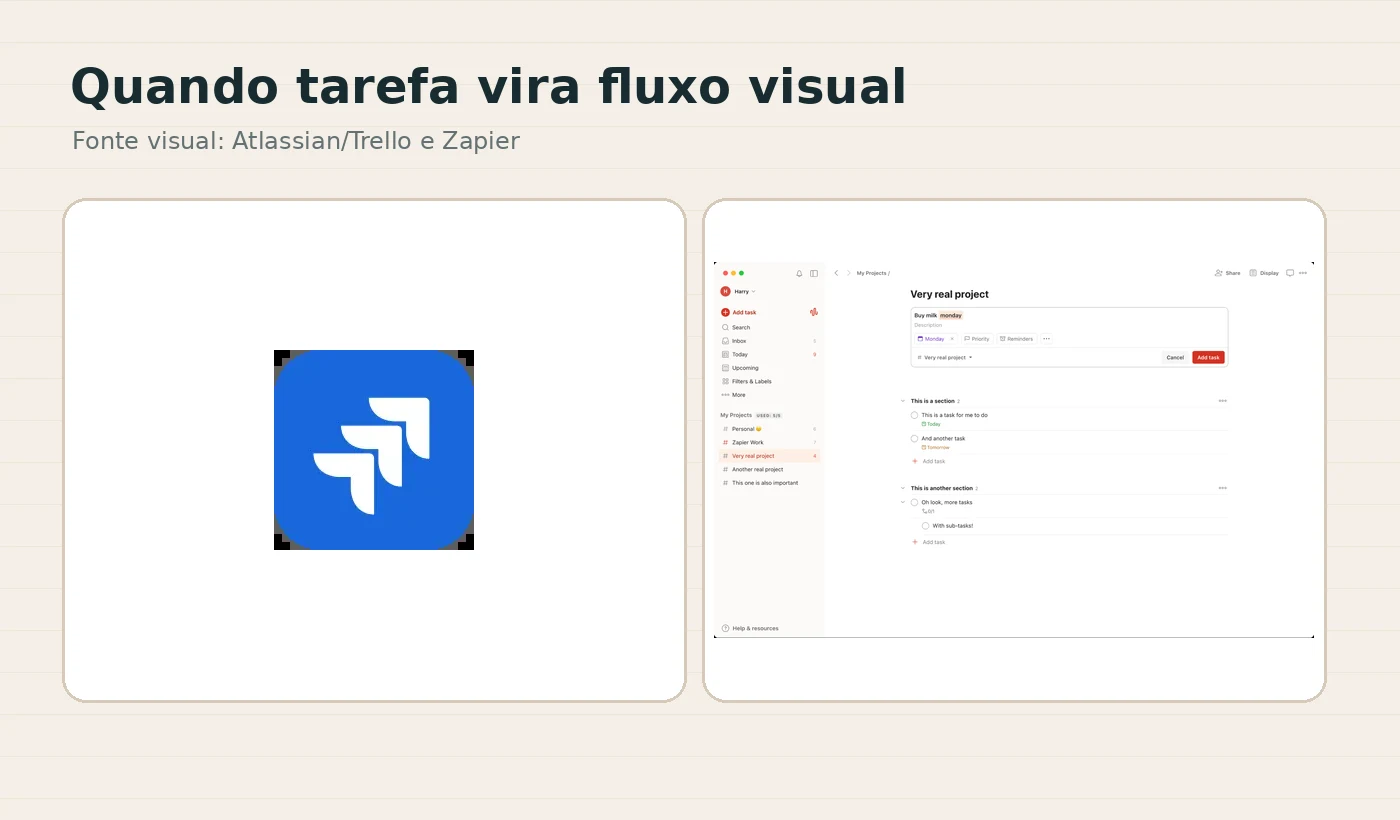Image resolution: width=1400 pixels, height=820 pixels.
Task: Toggle the sidebar panel icon
Action: tap(814, 273)
